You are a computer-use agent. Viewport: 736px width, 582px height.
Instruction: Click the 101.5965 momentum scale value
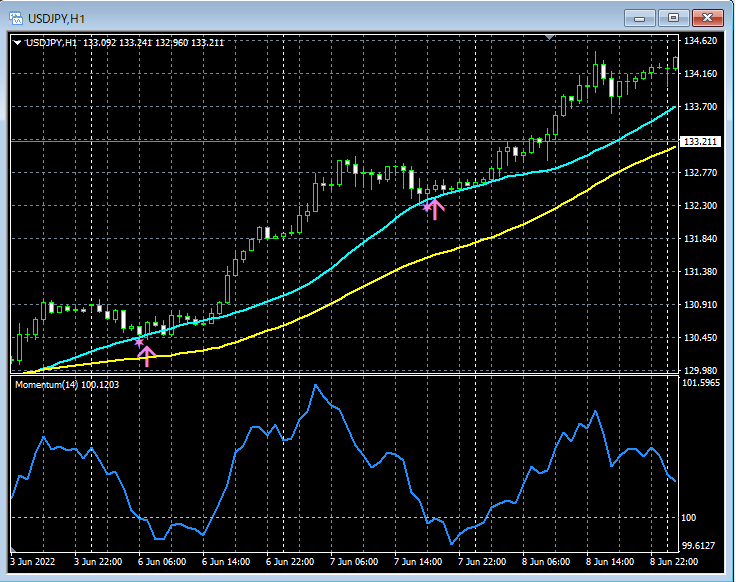[700, 383]
